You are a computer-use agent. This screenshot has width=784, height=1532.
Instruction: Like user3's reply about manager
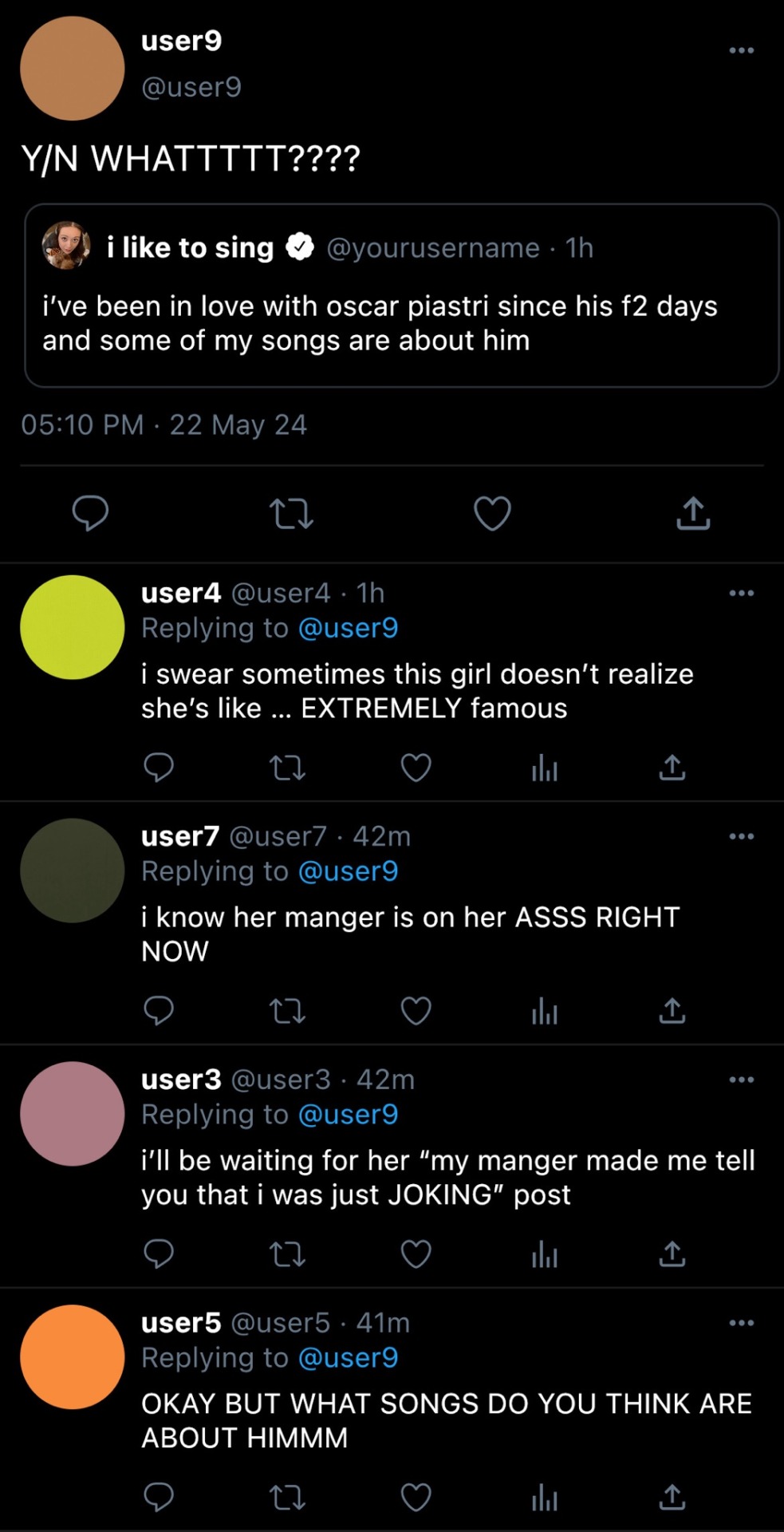(416, 1254)
